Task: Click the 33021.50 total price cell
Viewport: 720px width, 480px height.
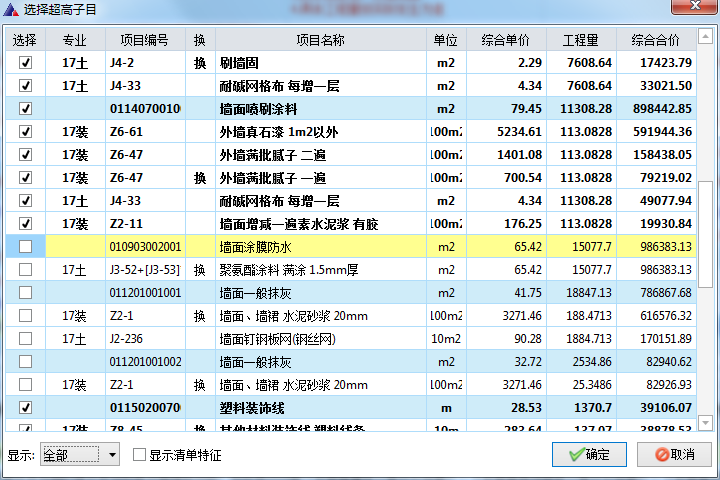Action: pyautogui.click(x=656, y=85)
